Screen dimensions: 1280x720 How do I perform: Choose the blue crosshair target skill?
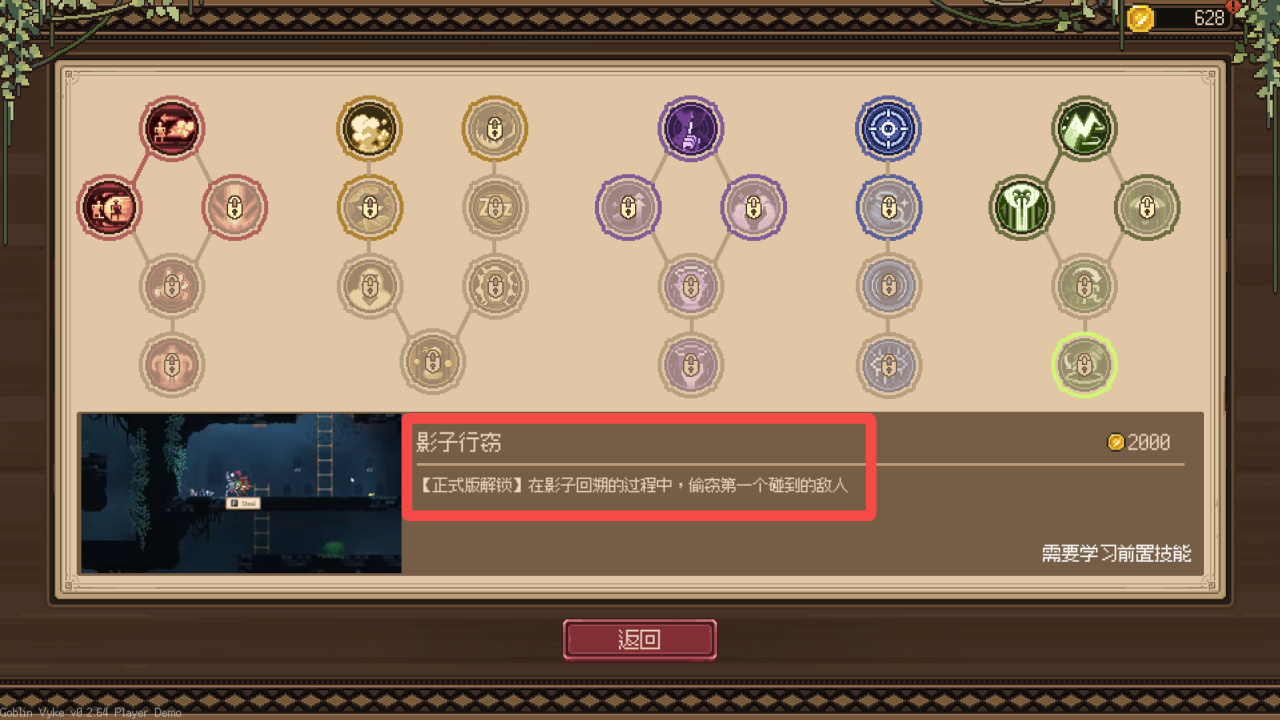click(x=888, y=129)
